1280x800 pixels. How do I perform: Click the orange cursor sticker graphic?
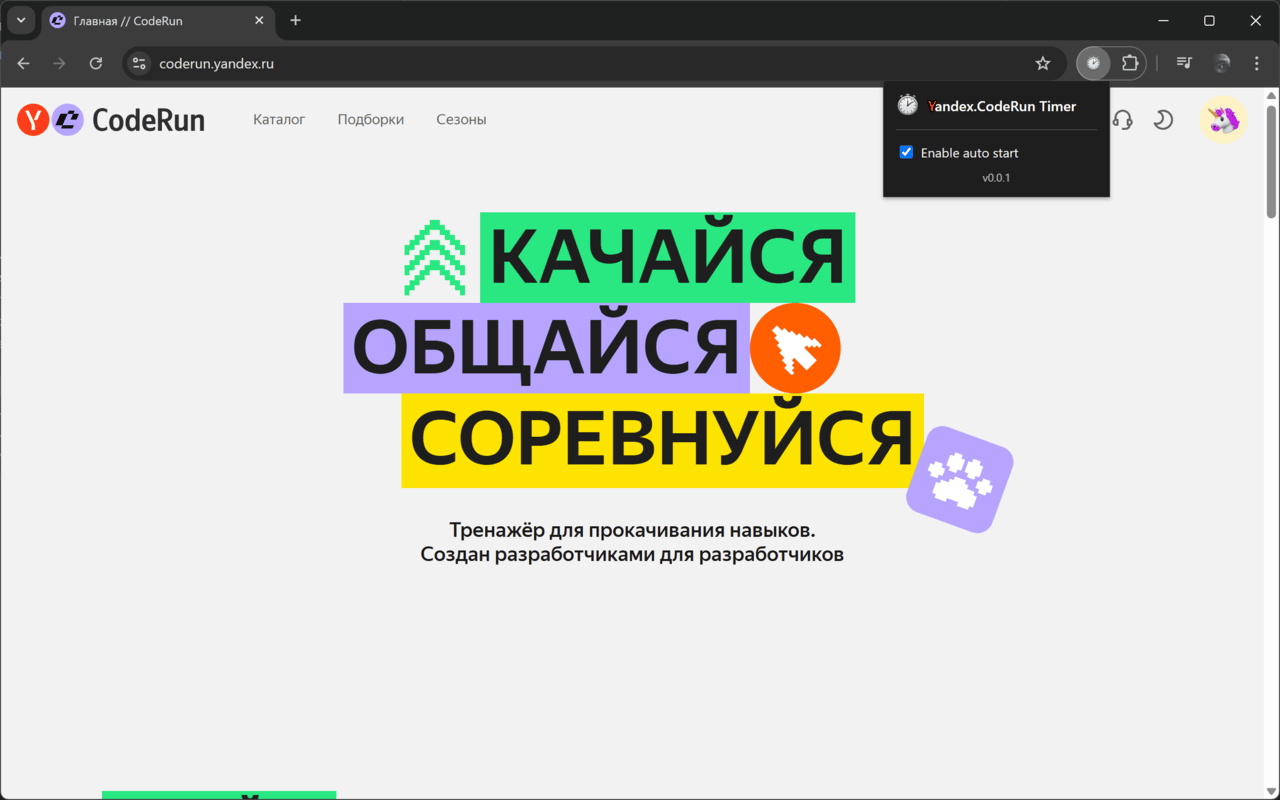tap(795, 347)
